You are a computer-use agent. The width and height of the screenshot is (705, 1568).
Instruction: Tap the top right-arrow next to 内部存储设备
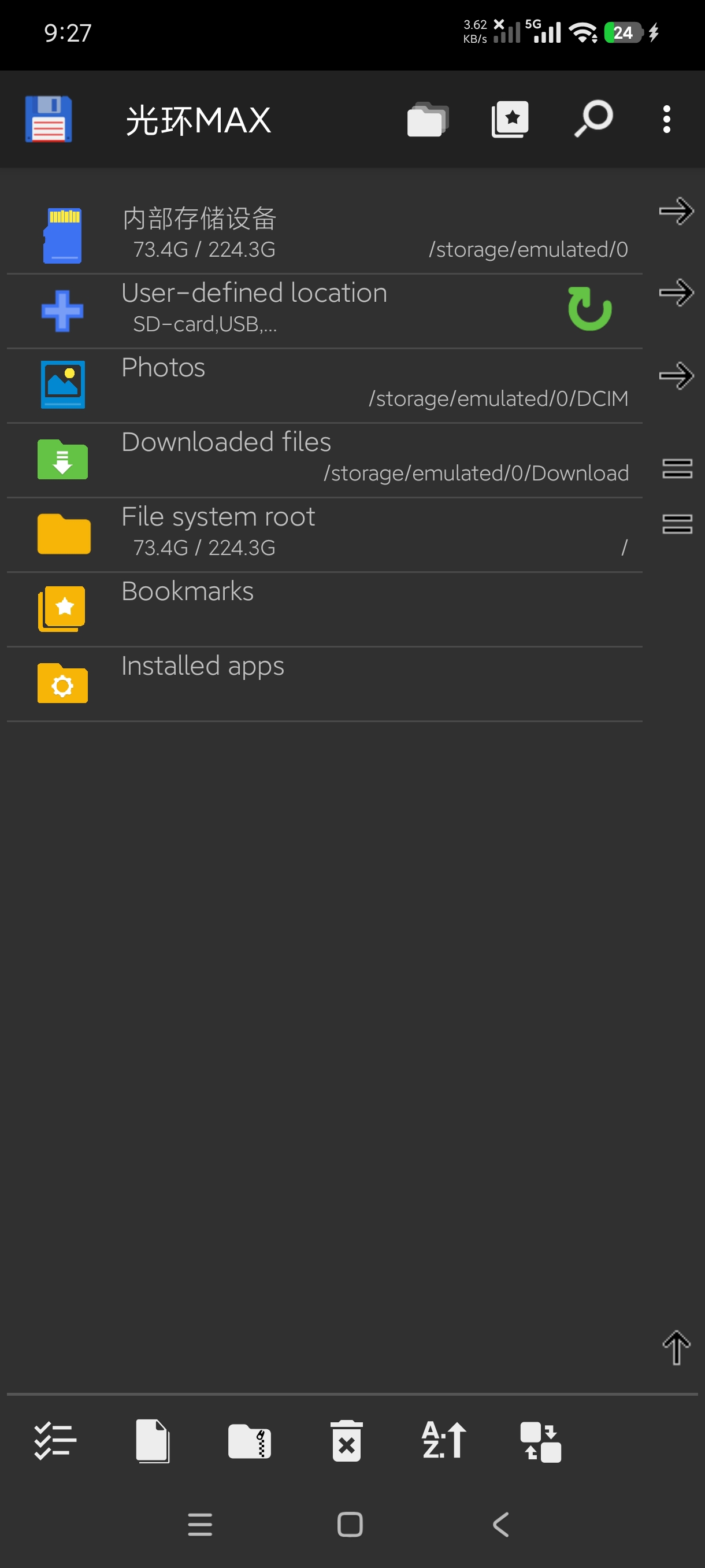point(677,211)
